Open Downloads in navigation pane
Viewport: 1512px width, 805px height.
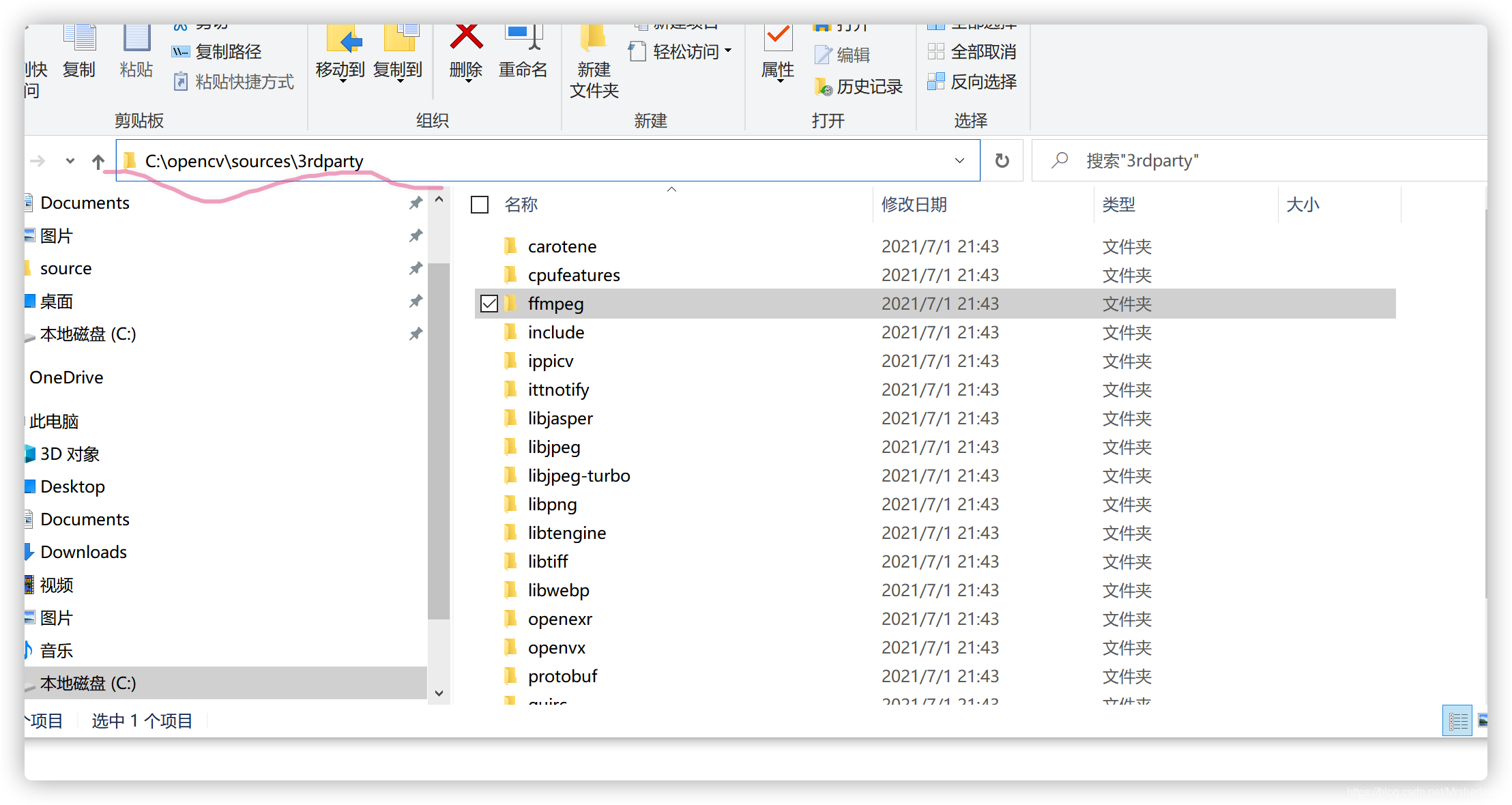83,552
